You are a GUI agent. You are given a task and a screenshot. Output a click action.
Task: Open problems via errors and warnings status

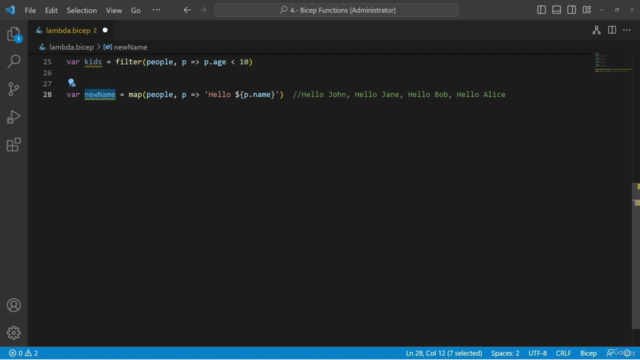23,353
